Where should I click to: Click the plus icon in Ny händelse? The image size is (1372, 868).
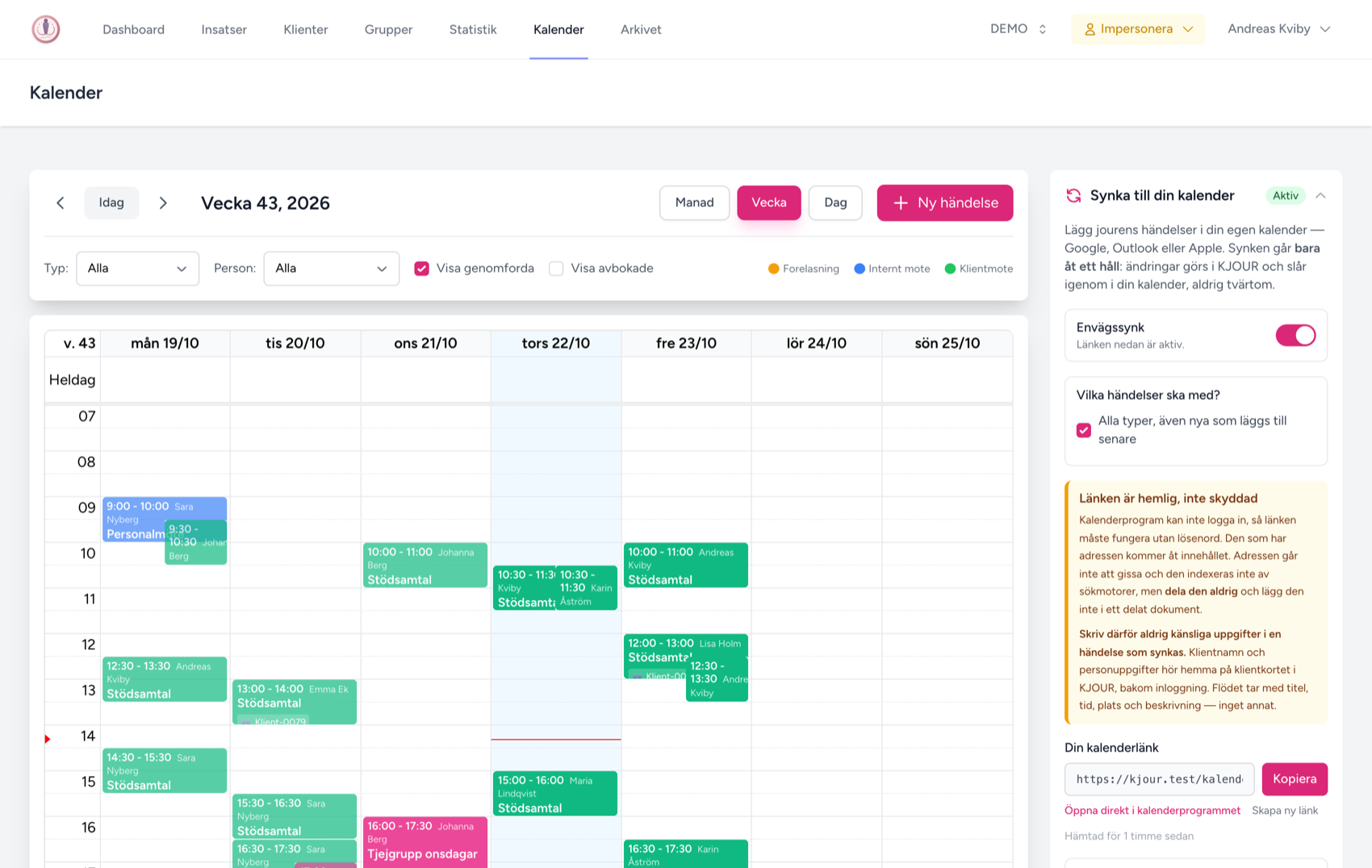[901, 203]
